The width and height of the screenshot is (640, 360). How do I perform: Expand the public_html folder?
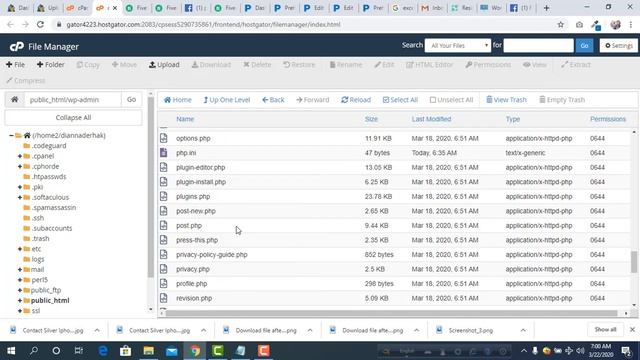pos(20,300)
